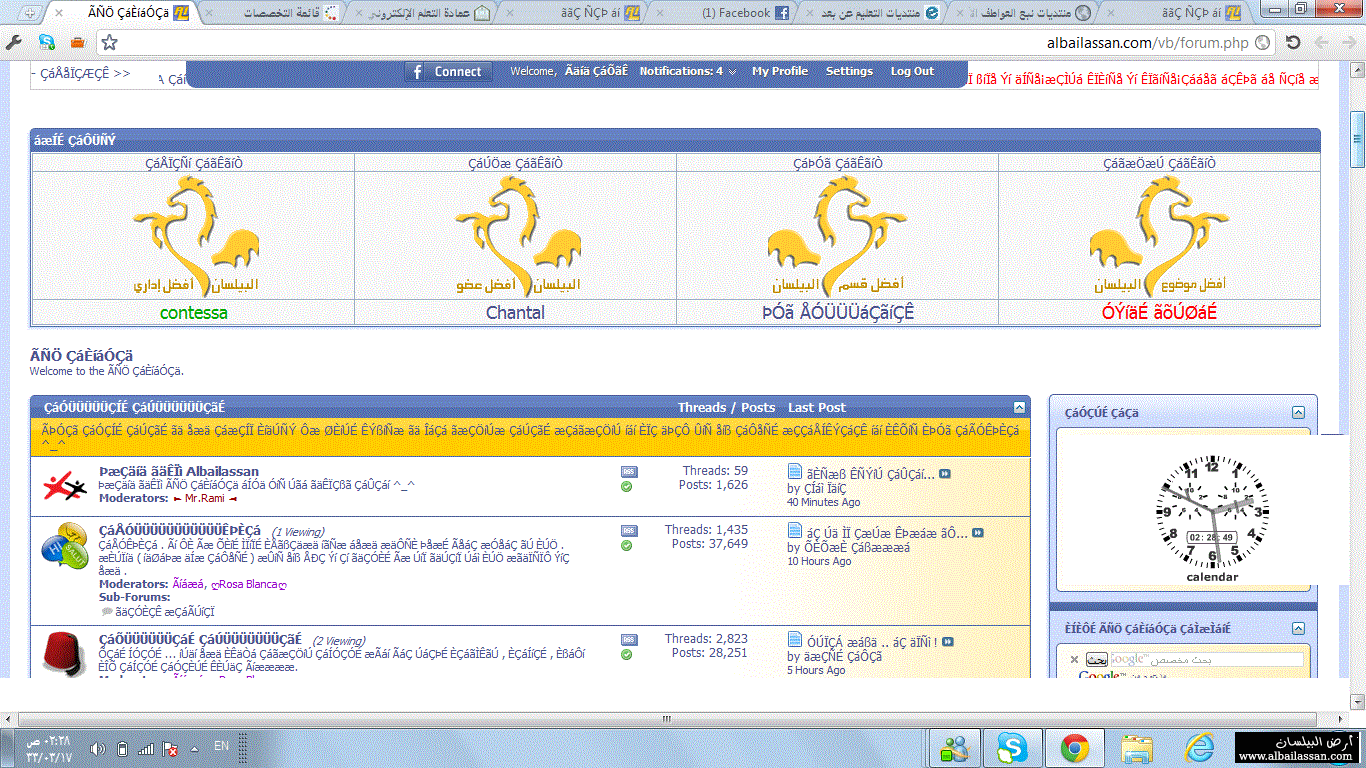The height and width of the screenshot is (768, 1366).
Task: Collapse the Google search side panel
Action: pos(1298,628)
